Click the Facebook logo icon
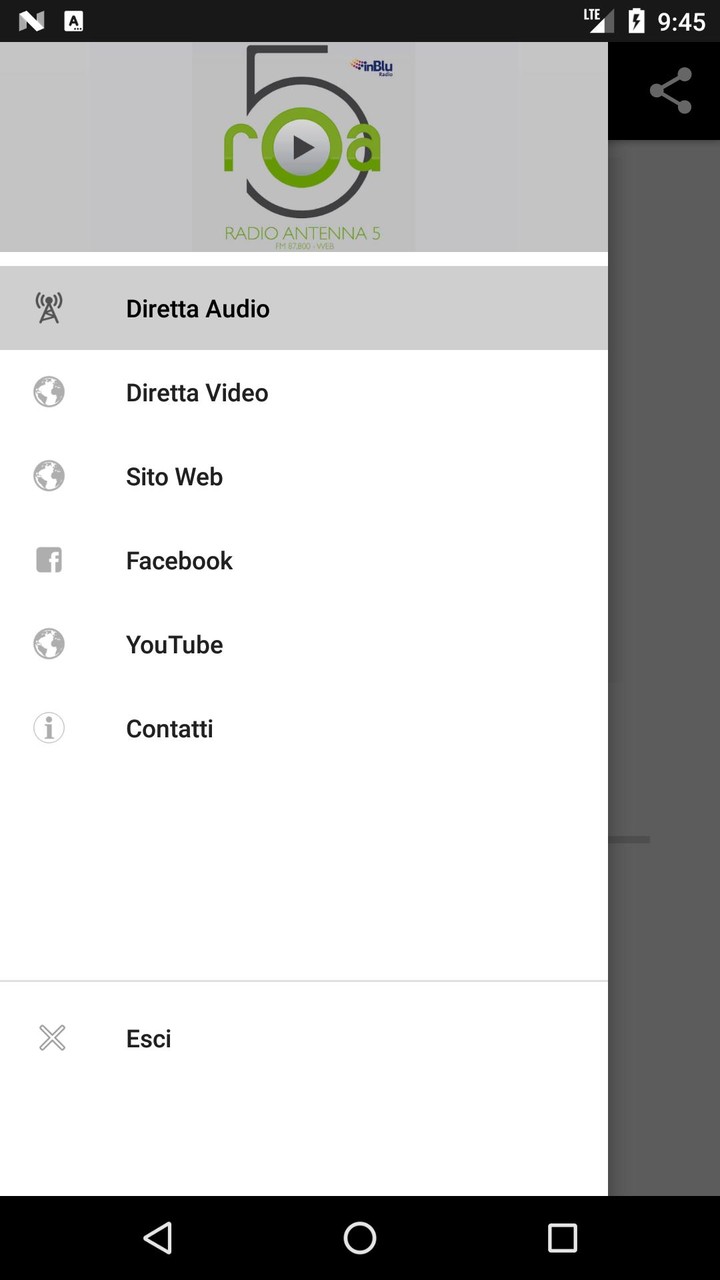The height and width of the screenshot is (1280, 720). (x=49, y=560)
